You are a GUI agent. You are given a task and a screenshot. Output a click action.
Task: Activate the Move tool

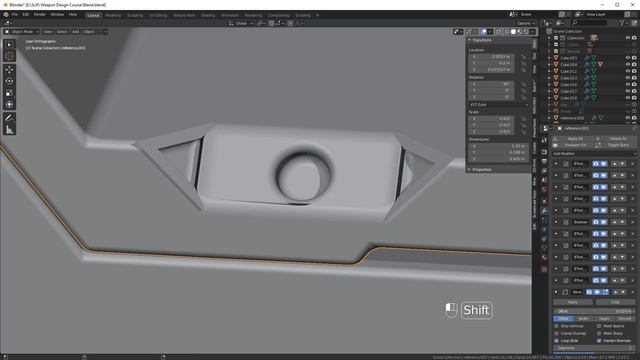[x=9, y=69]
